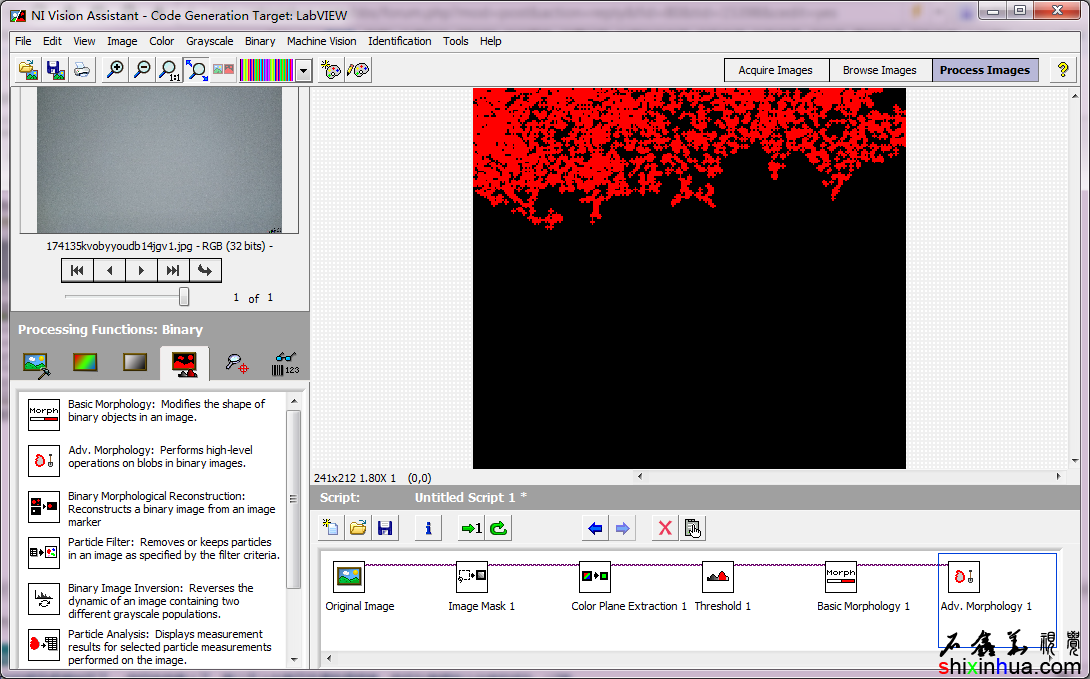The height and width of the screenshot is (679, 1090).
Task: Click the scroll-down arrow of functions list
Action: 294,659
